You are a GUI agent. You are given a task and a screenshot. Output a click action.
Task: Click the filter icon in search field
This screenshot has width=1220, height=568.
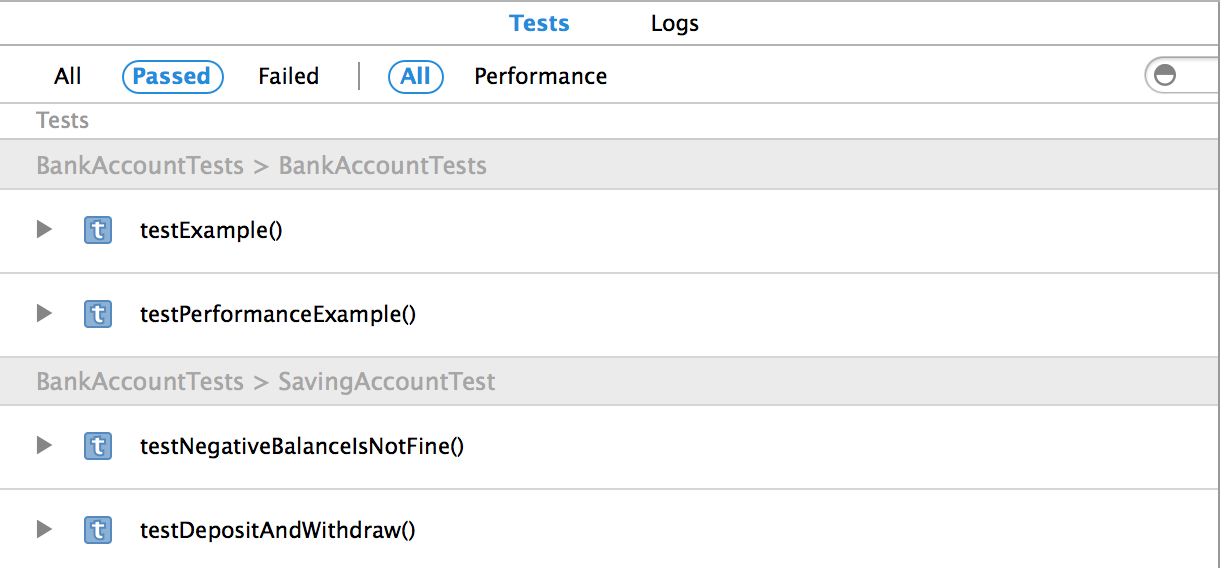click(x=1165, y=76)
